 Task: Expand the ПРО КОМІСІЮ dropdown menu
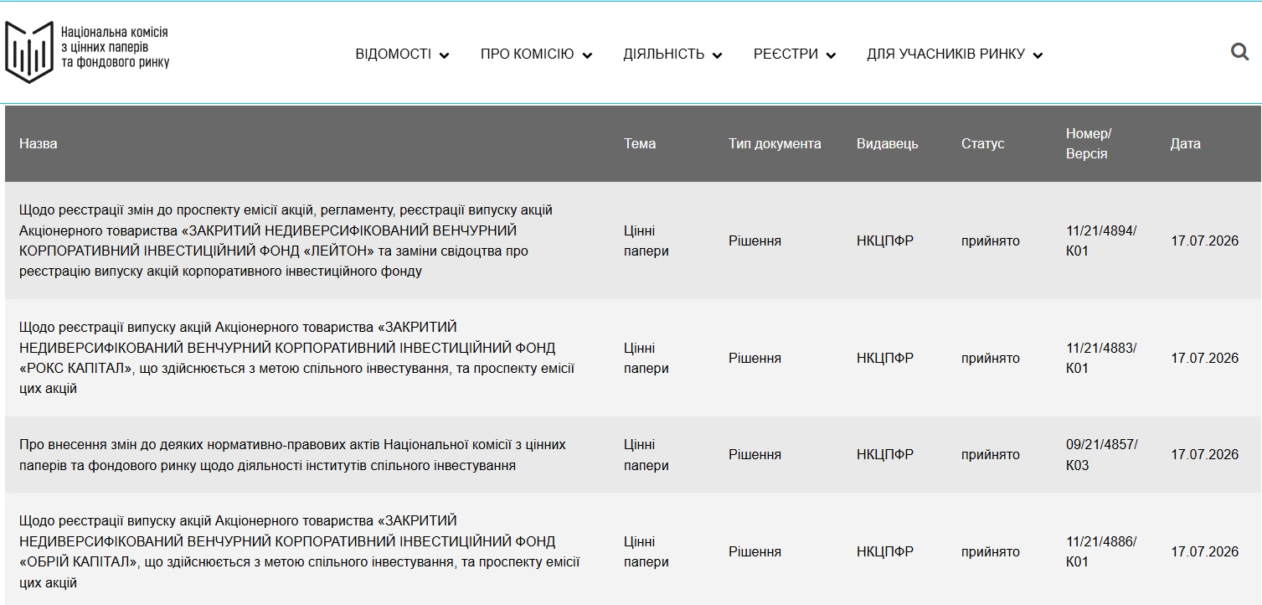point(538,54)
